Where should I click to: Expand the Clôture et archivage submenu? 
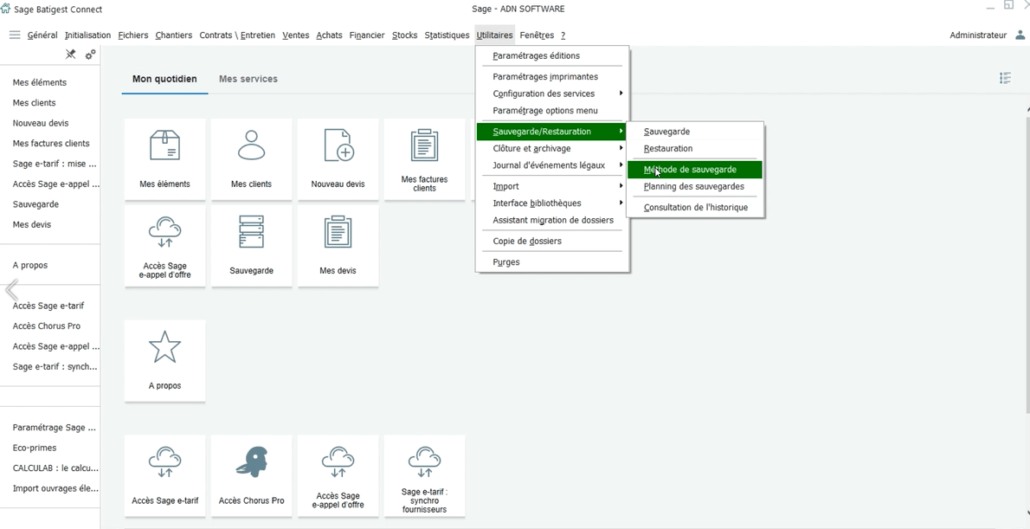pyautogui.click(x=552, y=149)
